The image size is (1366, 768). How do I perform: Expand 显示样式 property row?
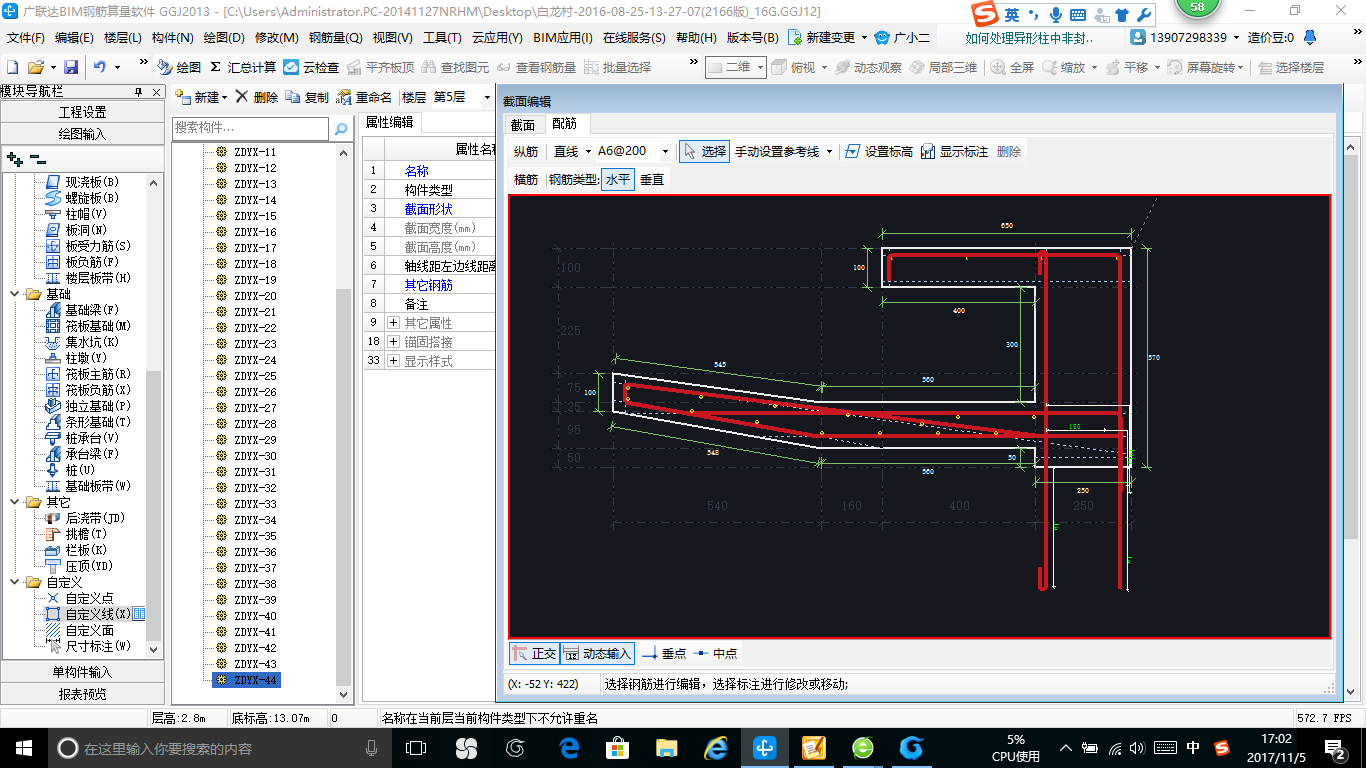(393, 361)
